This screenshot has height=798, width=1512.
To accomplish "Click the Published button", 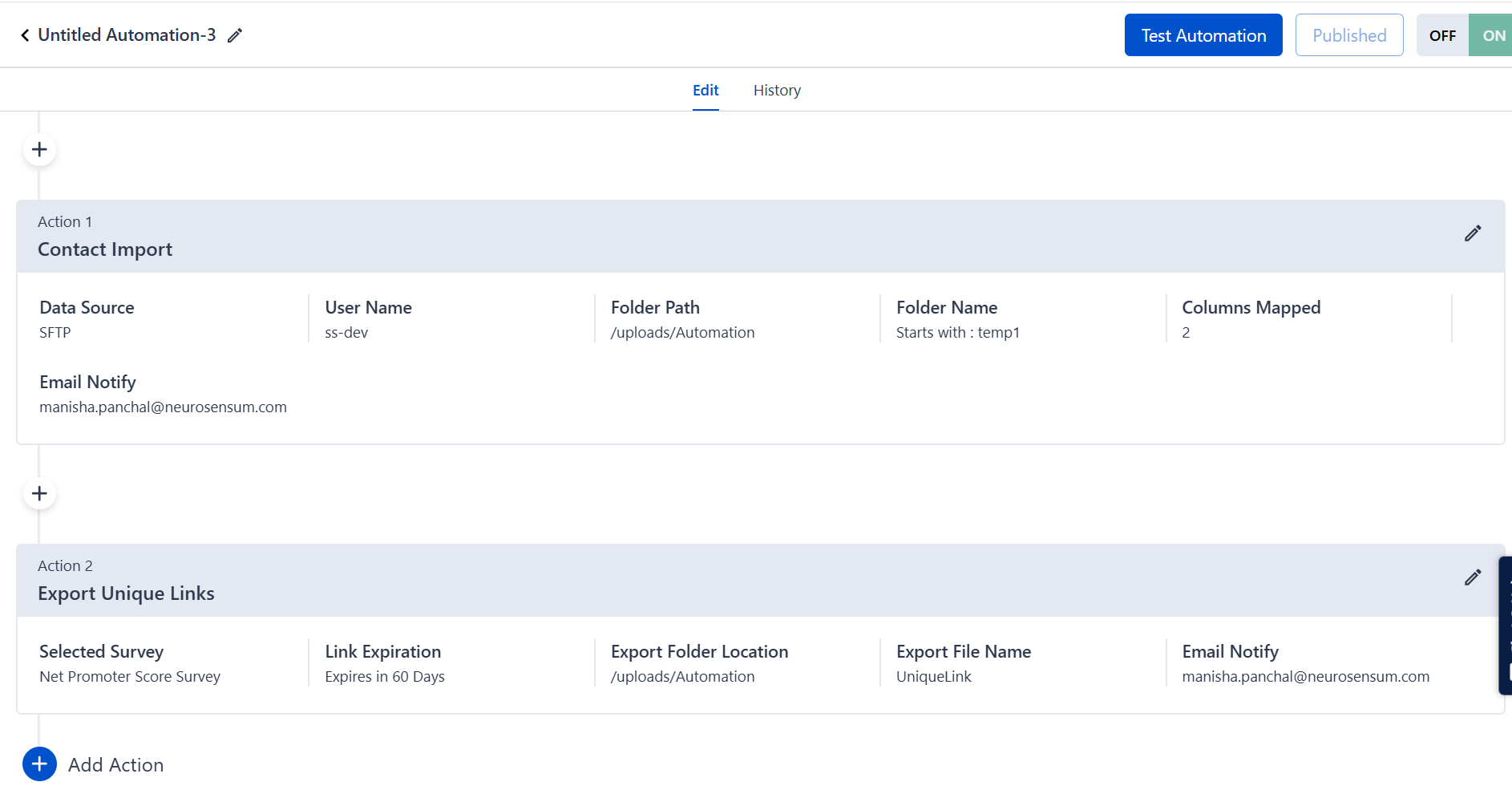I will [1348, 35].
